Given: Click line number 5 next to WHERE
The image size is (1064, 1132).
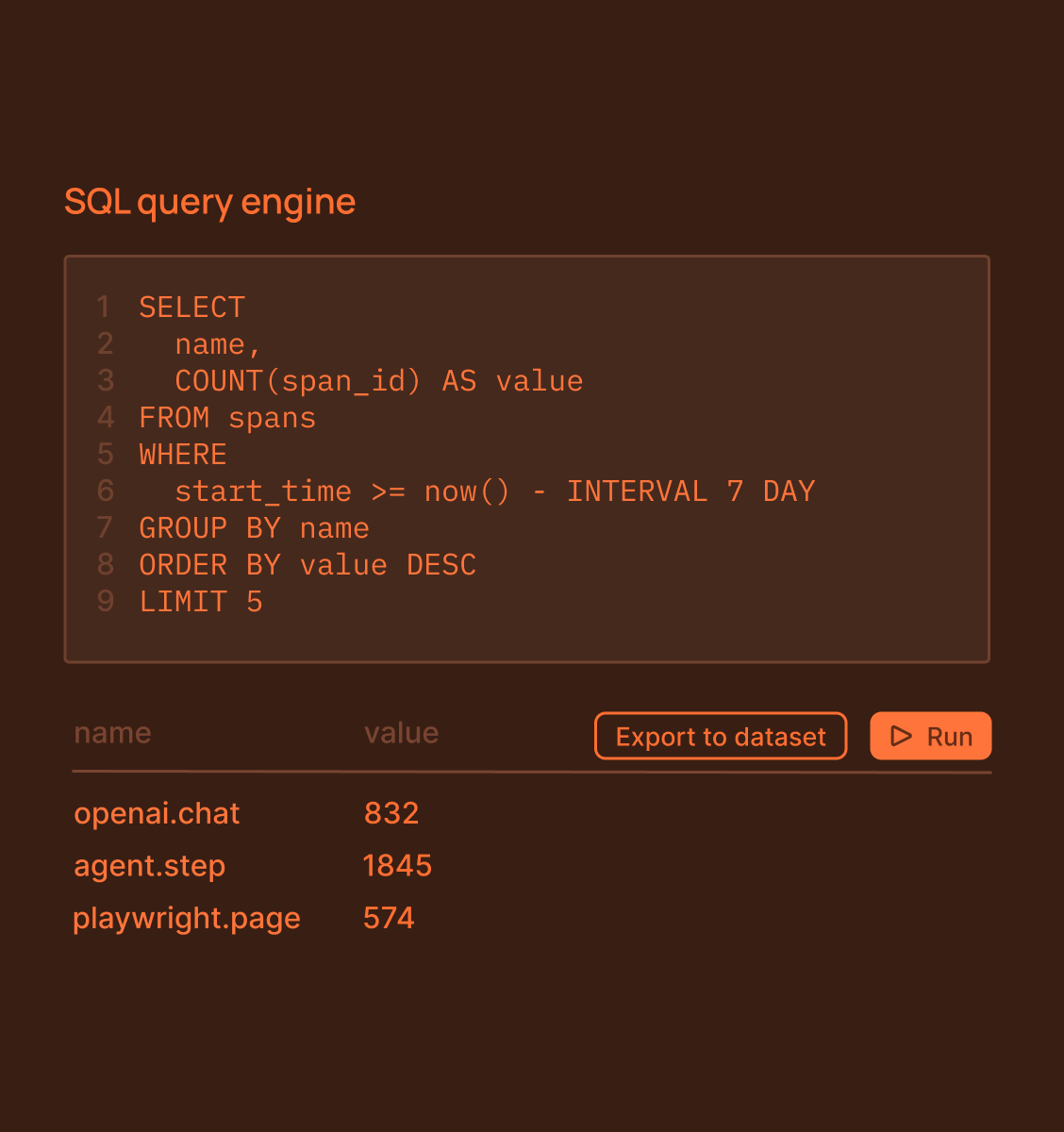Looking at the screenshot, I should point(104,455).
